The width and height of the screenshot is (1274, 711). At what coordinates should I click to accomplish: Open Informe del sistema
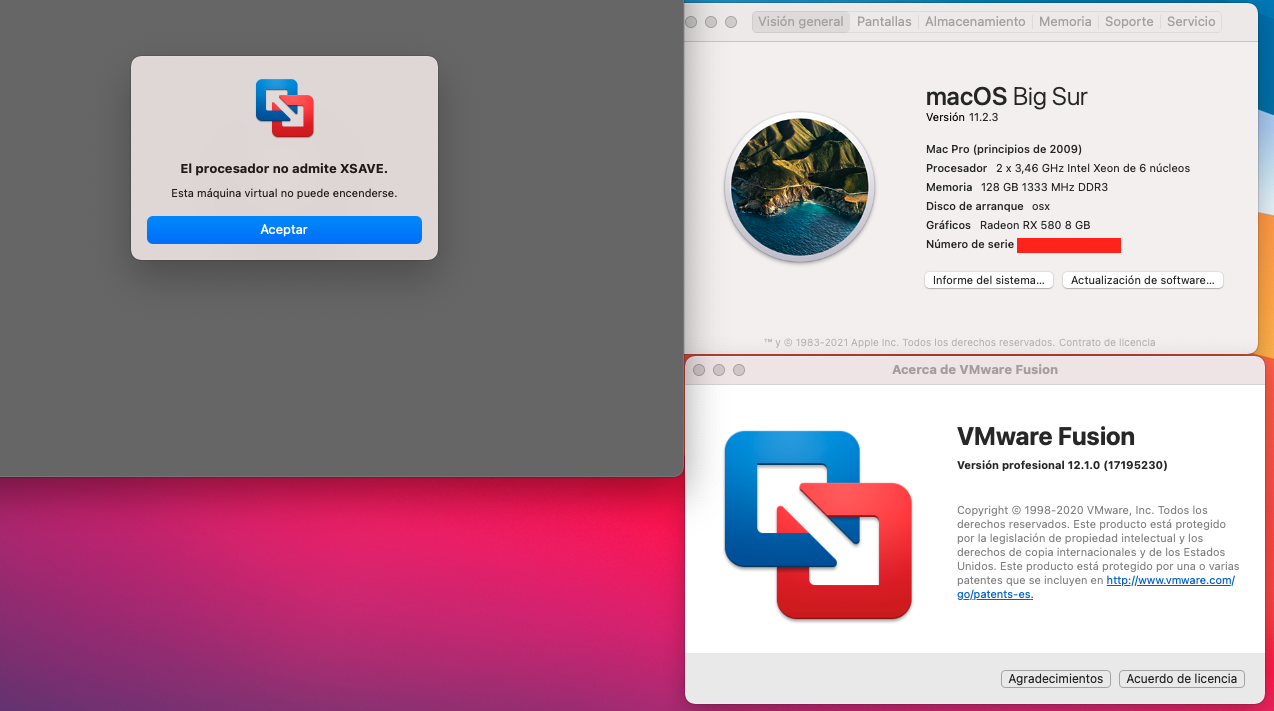click(989, 281)
